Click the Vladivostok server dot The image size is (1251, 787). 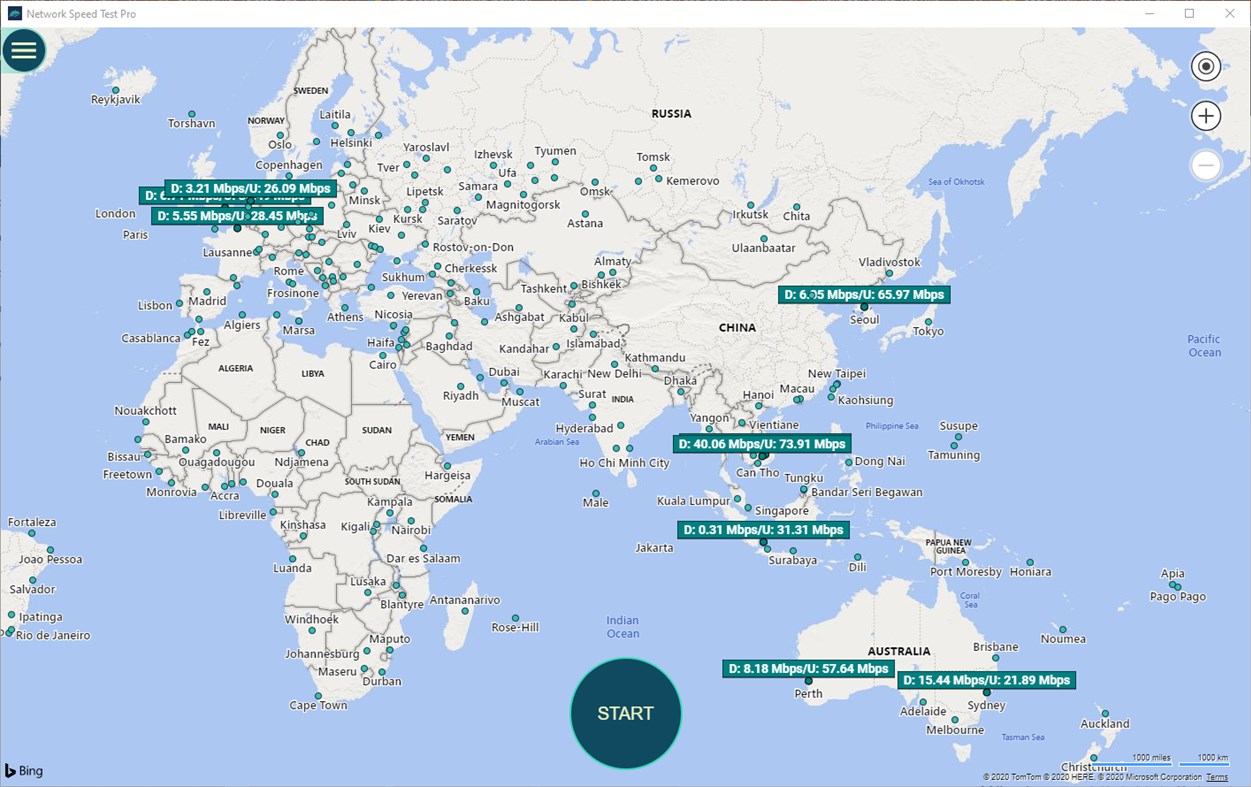click(x=888, y=273)
